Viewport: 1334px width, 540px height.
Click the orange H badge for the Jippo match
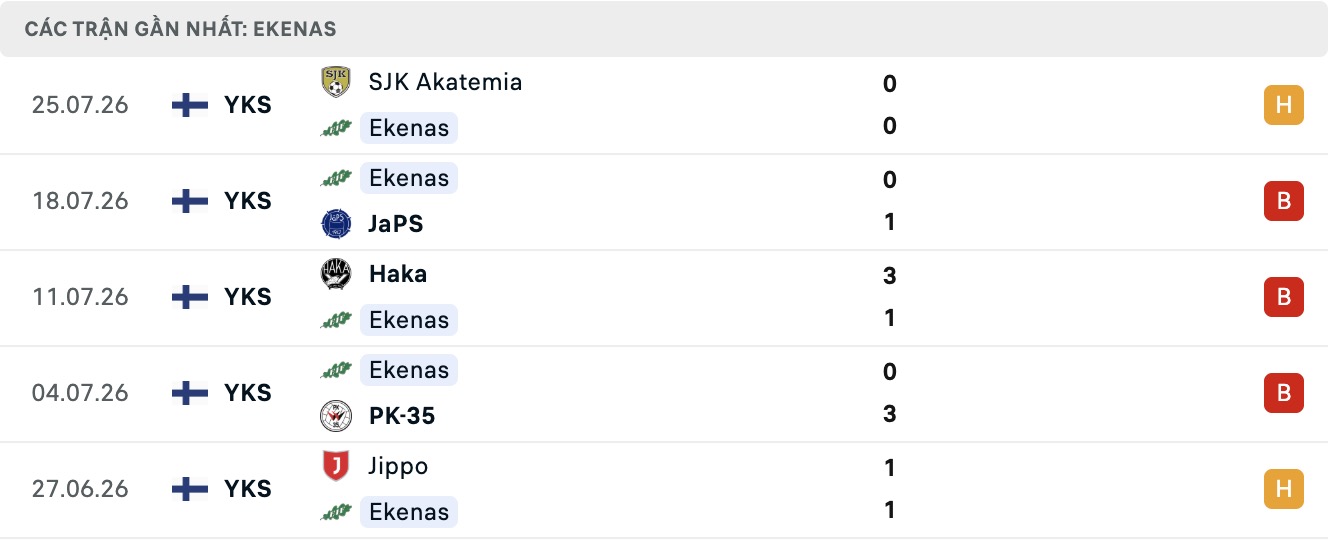pyautogui.click(x=1284, y=489)
